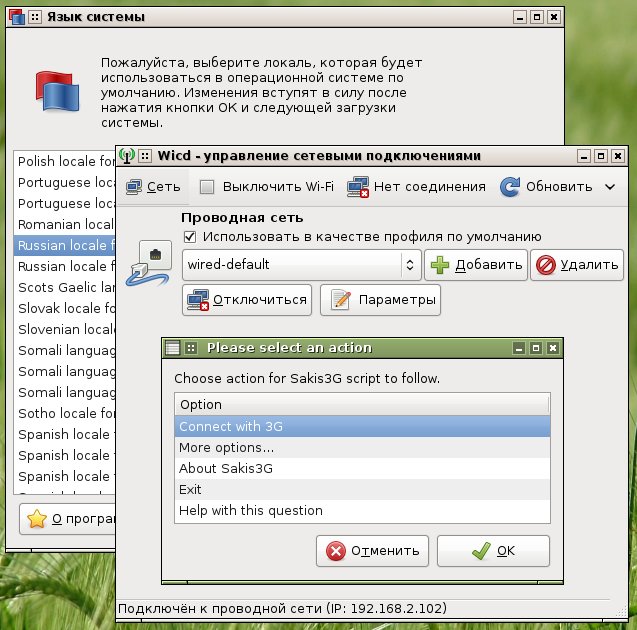The width and height of the screenshot is (637, 630).
Task: Select Slovenian locale row
Action: [x=65, y=329]
